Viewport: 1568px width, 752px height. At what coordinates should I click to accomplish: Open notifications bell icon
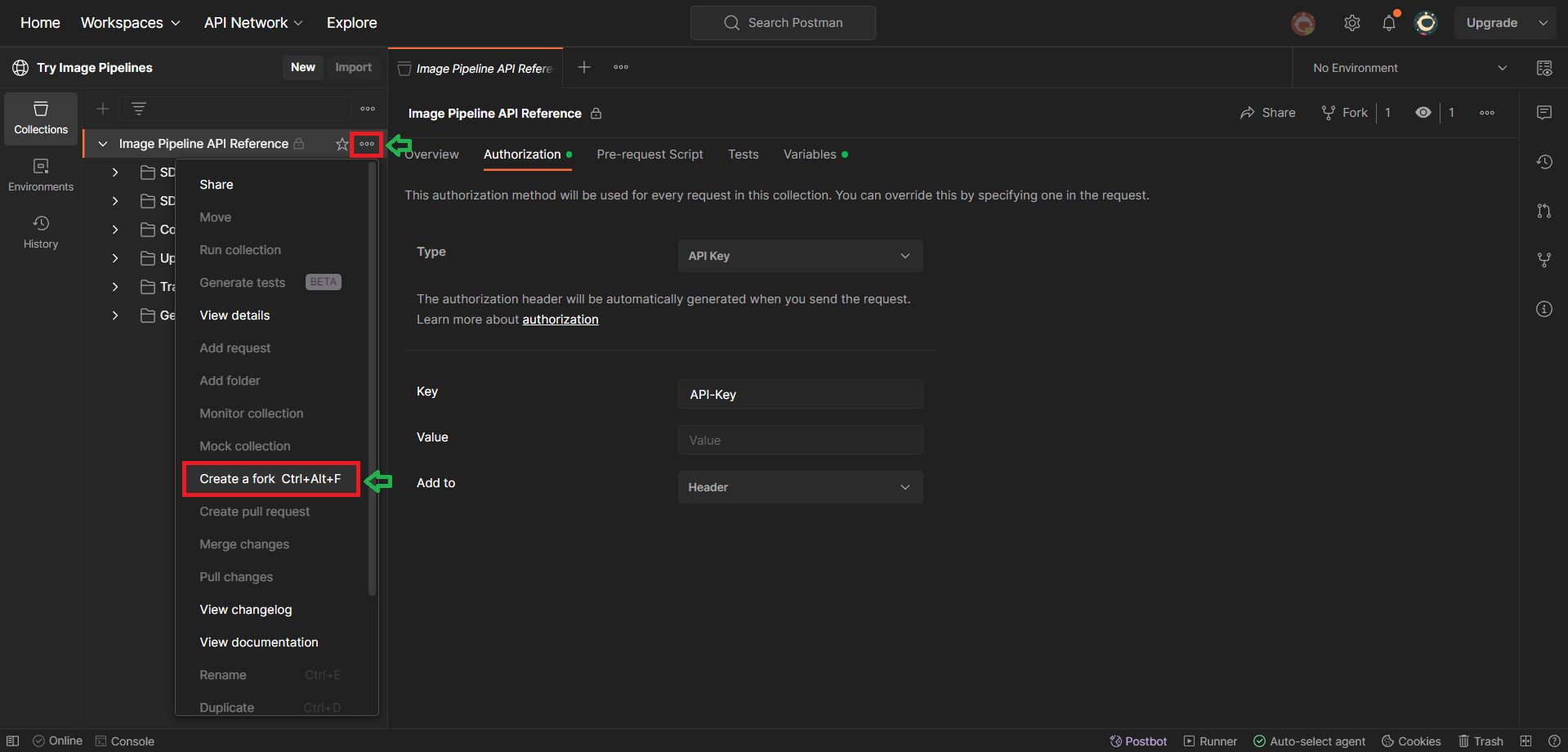(1389, 23)
